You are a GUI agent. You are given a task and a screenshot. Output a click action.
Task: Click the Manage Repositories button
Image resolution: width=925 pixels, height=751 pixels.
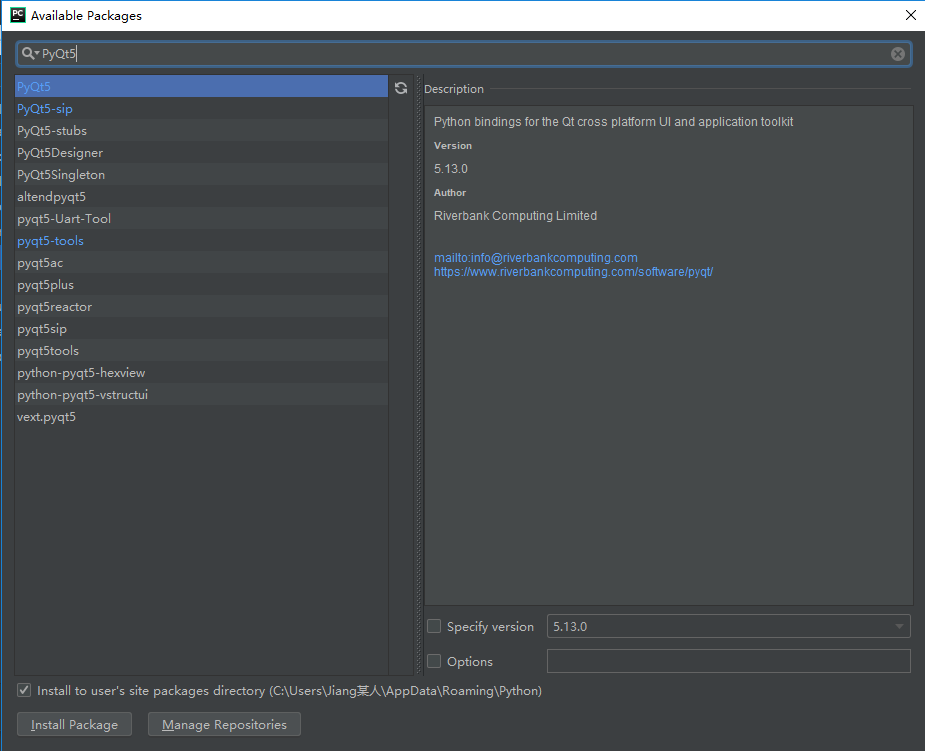click(x=224, y=724)
